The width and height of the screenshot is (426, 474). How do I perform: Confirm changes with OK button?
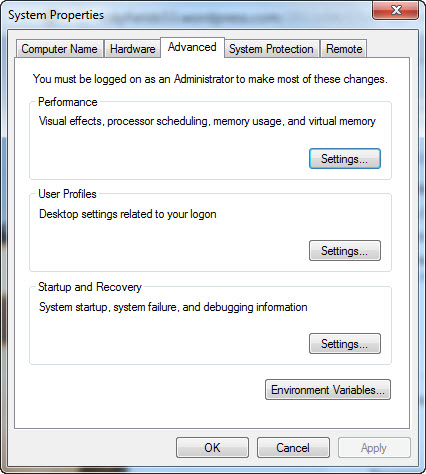tap(212, 448)
